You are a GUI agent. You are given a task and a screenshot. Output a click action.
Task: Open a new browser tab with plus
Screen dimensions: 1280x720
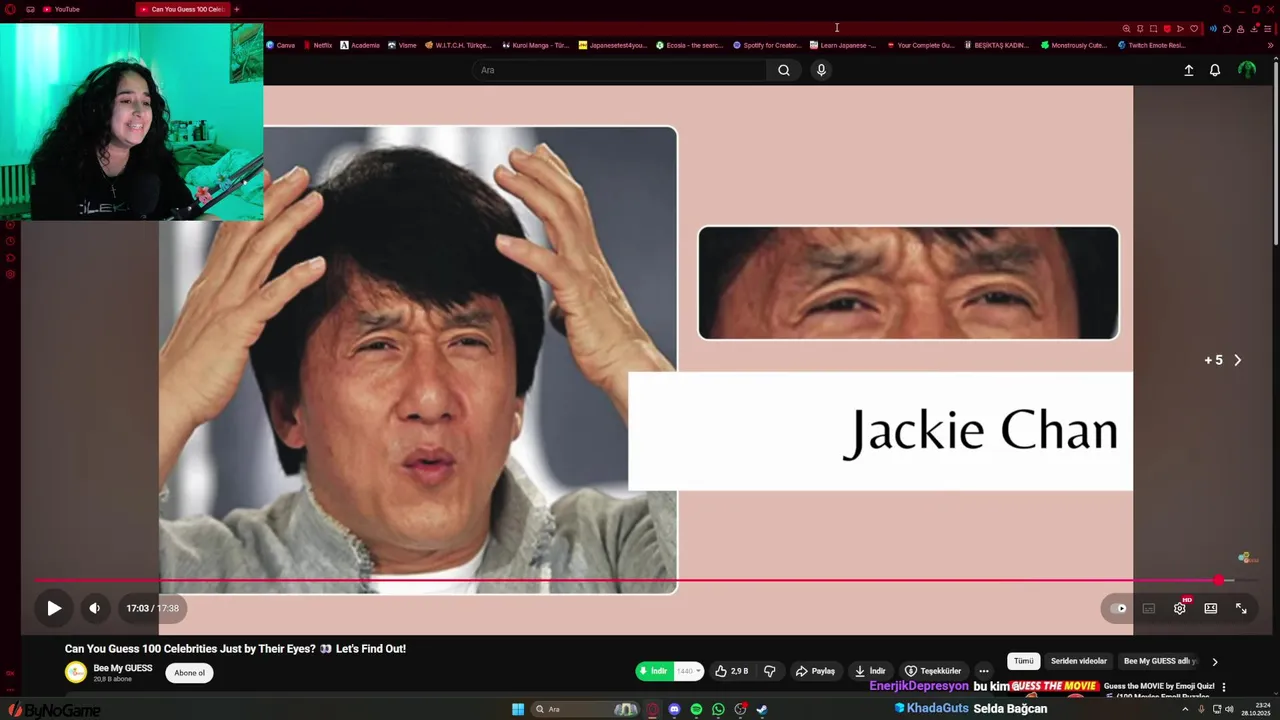coord(237,9)
